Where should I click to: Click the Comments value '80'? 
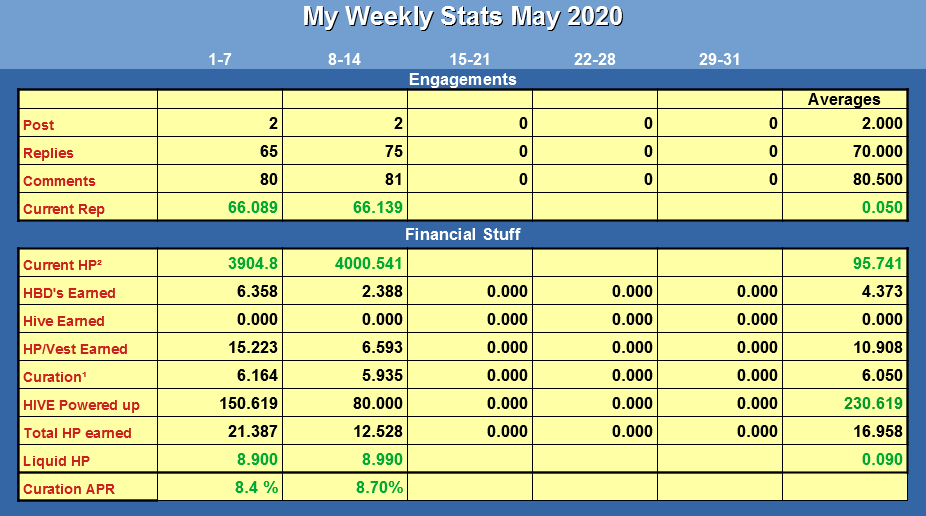(269, 179)
